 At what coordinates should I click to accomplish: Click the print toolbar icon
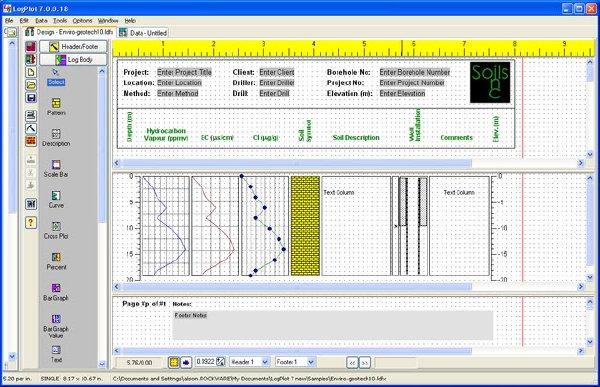(31, 115)
